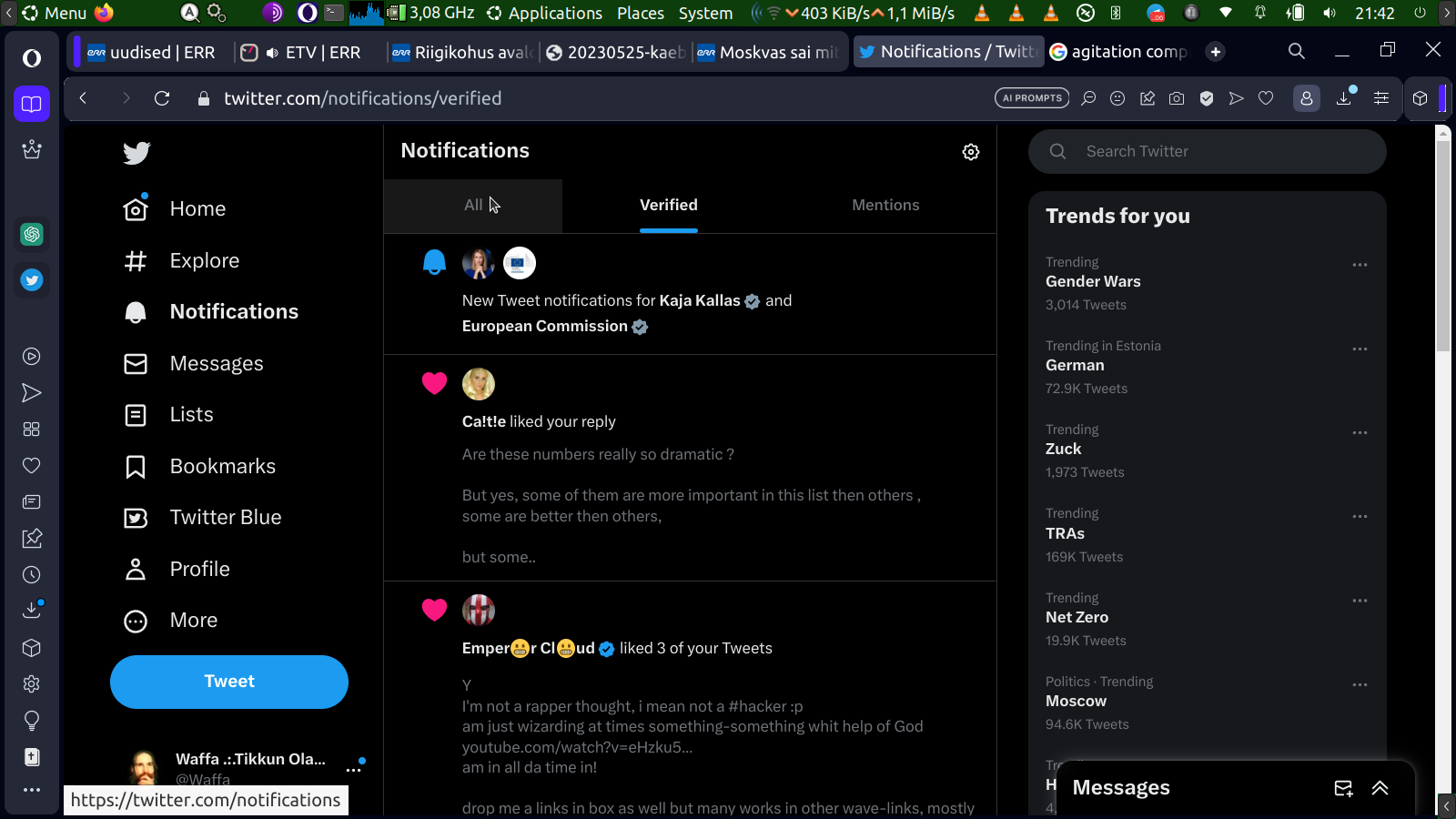Viewport: 1456px width, 819px height.
Task: Open Twitter Blue page
Action: (x=202, y=518)
